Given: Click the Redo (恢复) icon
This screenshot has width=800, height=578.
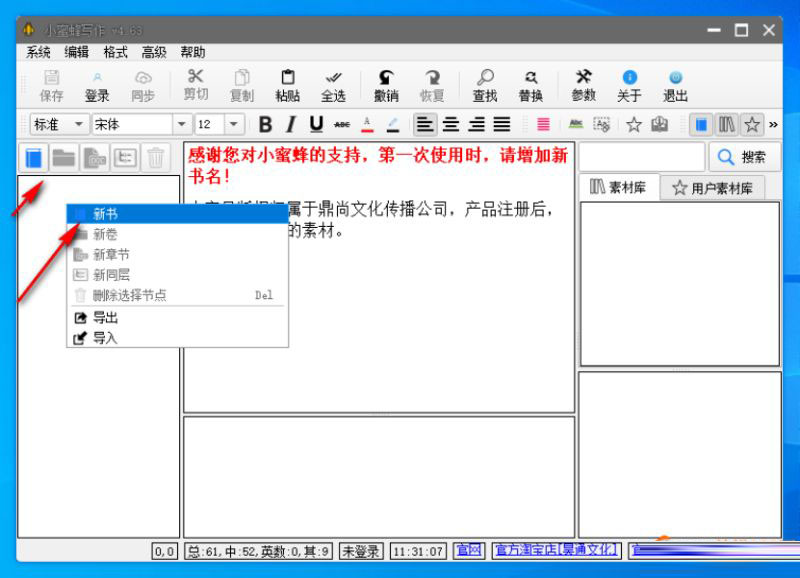Looking at the screenshot, I should tap(432, 86).
